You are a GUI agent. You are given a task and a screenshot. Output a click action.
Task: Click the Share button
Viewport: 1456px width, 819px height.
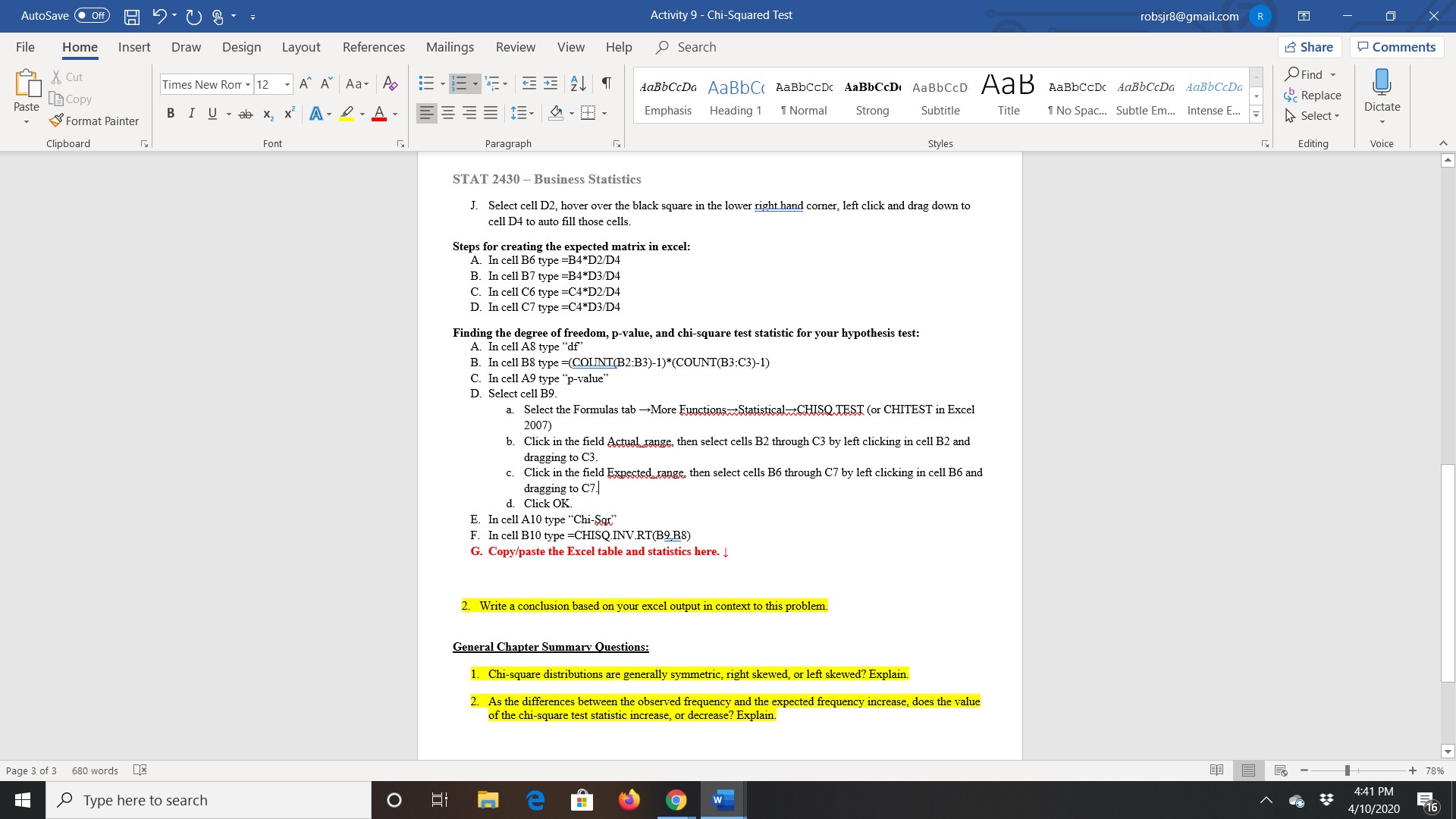pos(1309,47)
